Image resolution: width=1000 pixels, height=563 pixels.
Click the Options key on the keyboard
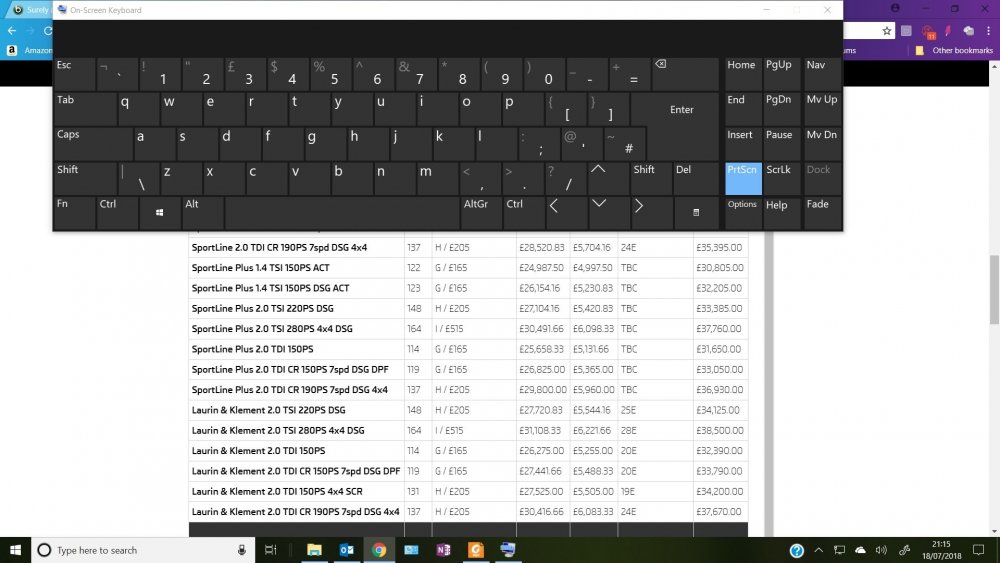(743, 212)
